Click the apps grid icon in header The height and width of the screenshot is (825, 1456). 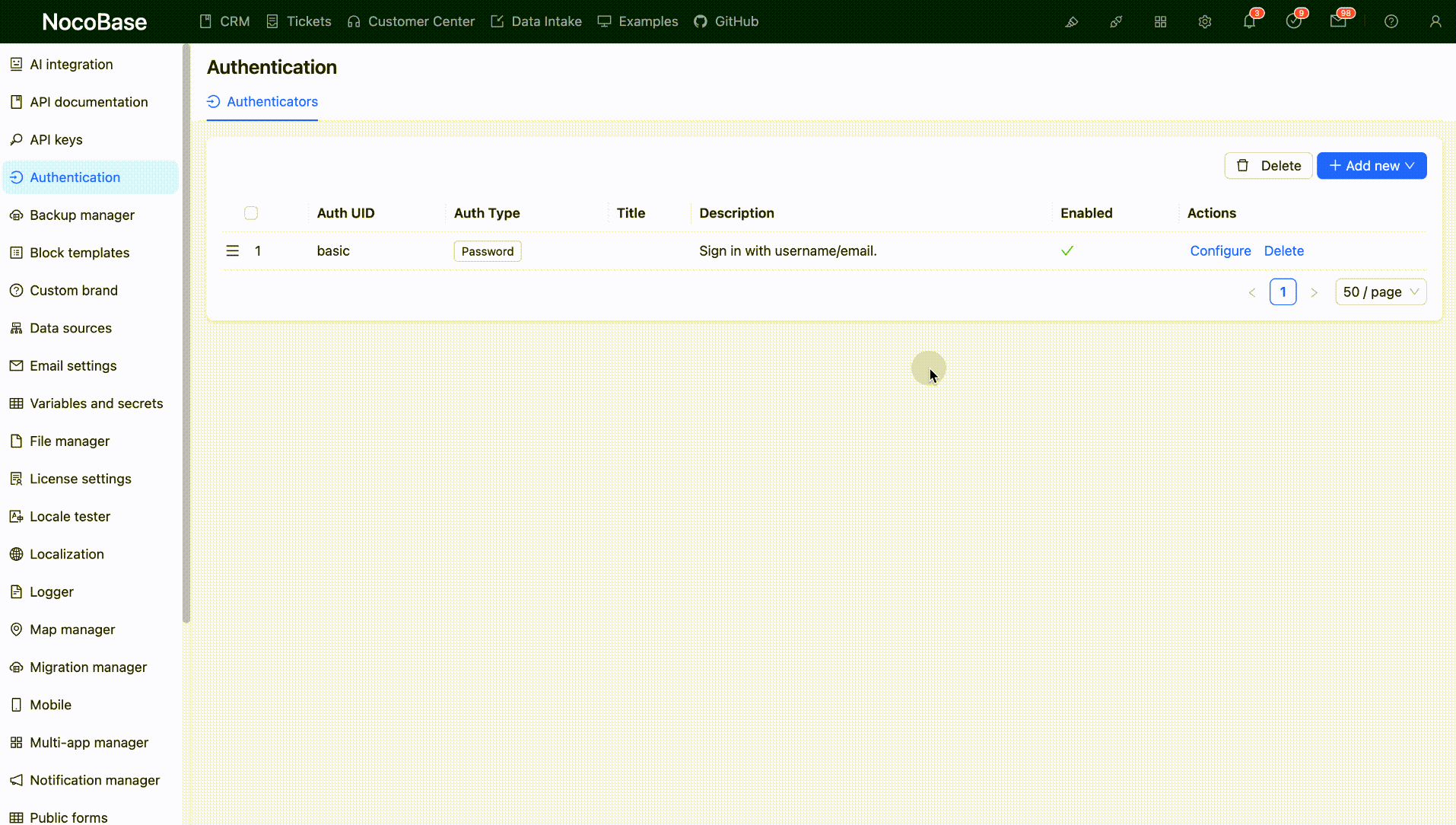point(1160,21)
